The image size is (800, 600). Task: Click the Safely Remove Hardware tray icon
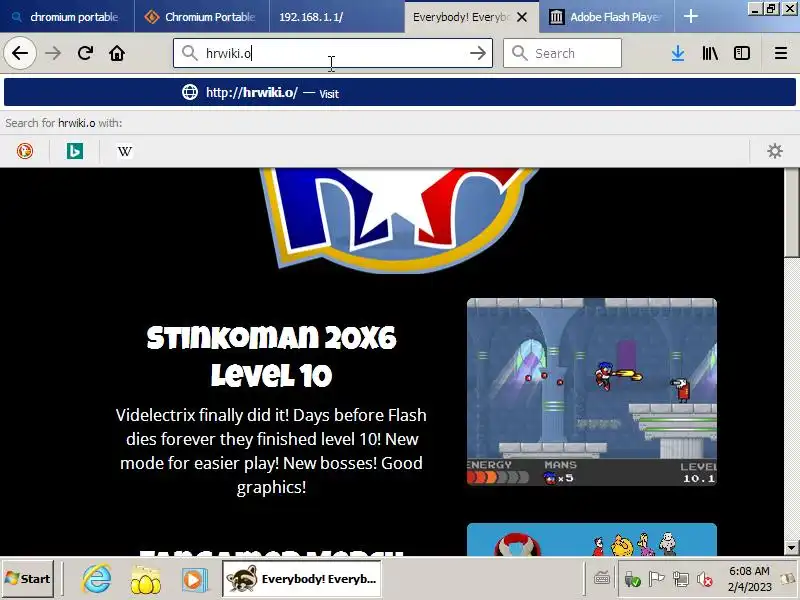tap(632, 579)
